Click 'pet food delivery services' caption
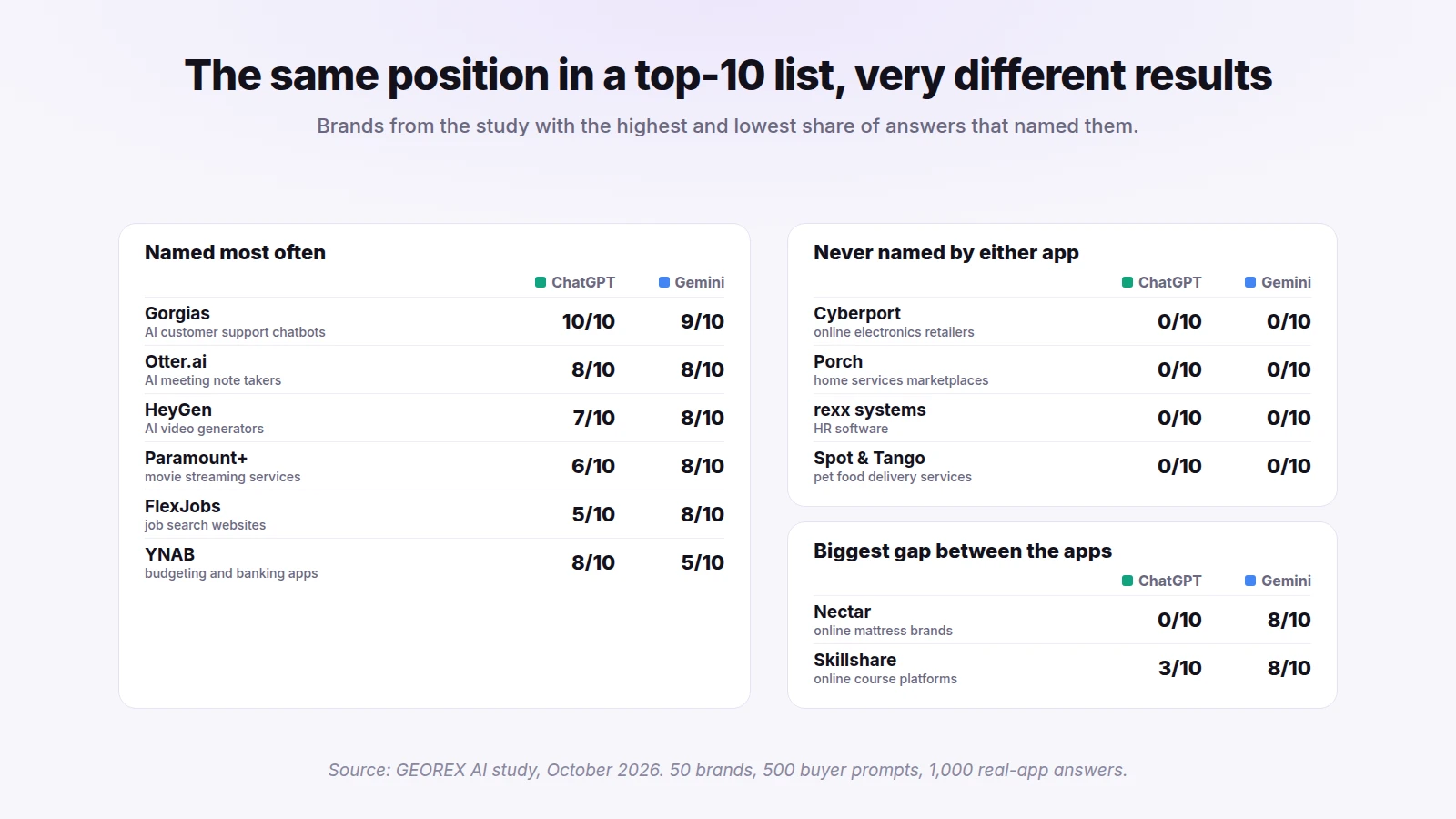Screen dimensions: 1456x819 [x=893, y=477]
